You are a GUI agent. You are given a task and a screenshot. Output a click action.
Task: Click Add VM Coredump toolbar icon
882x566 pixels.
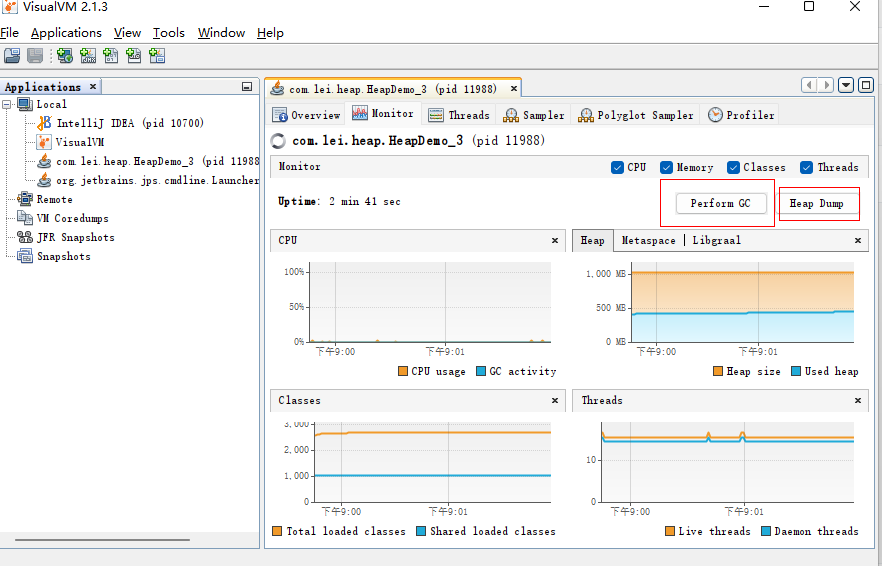111,56
